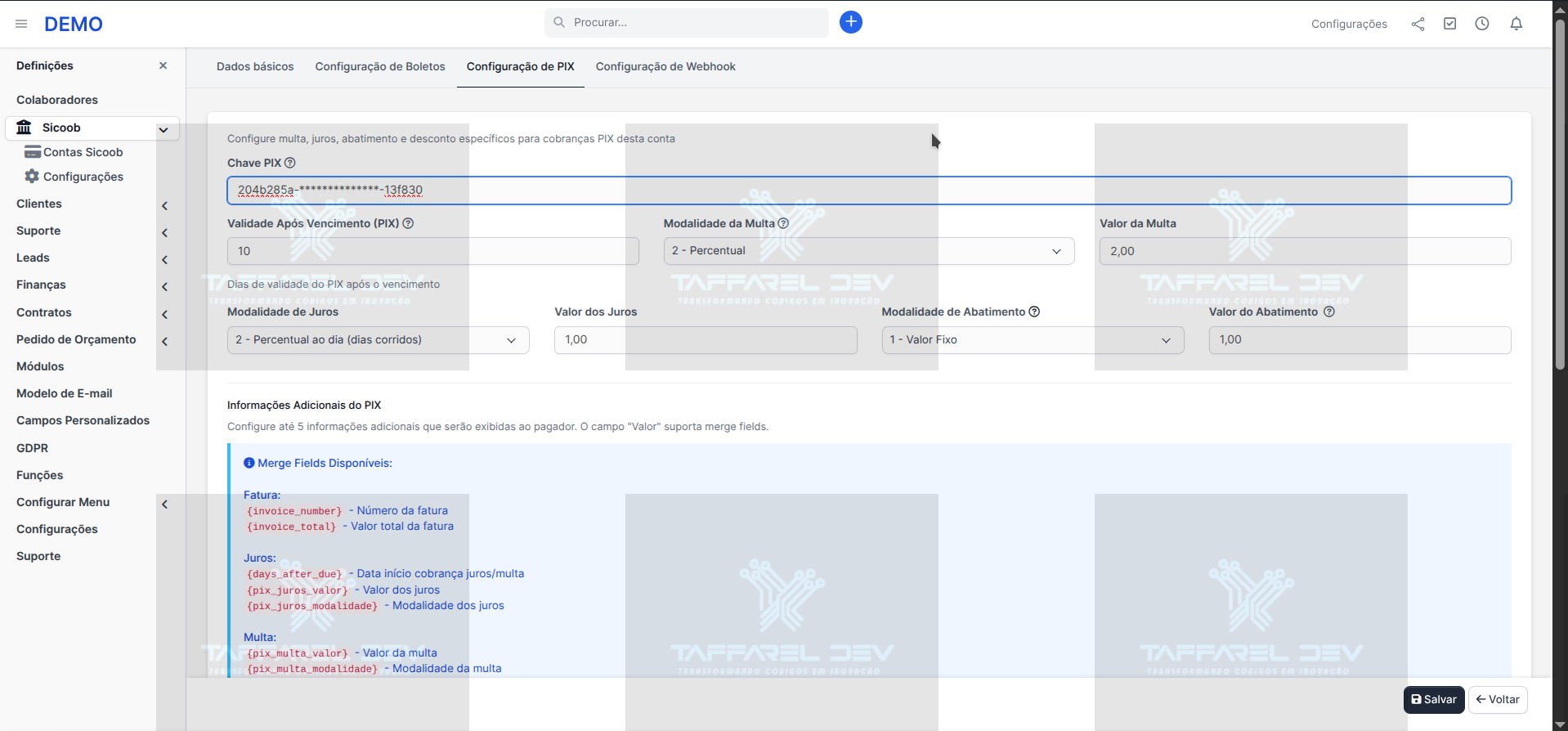
Task: Switch to Configuração de Boletos tab
Action: click(x=380, y=67)
